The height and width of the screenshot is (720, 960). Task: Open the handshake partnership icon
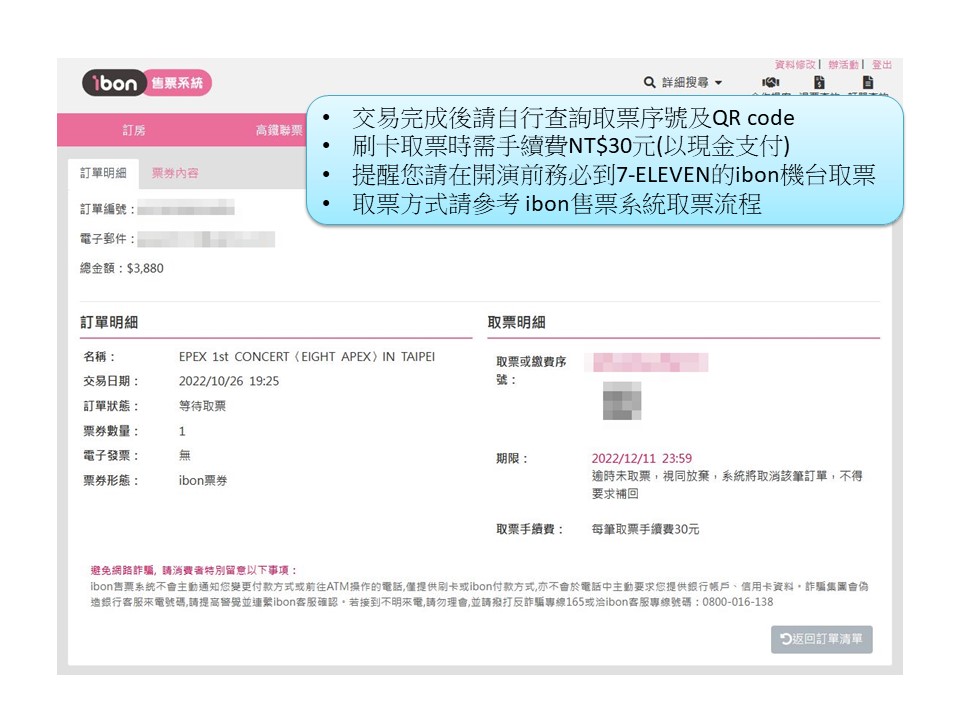click(x=770, y=82)
